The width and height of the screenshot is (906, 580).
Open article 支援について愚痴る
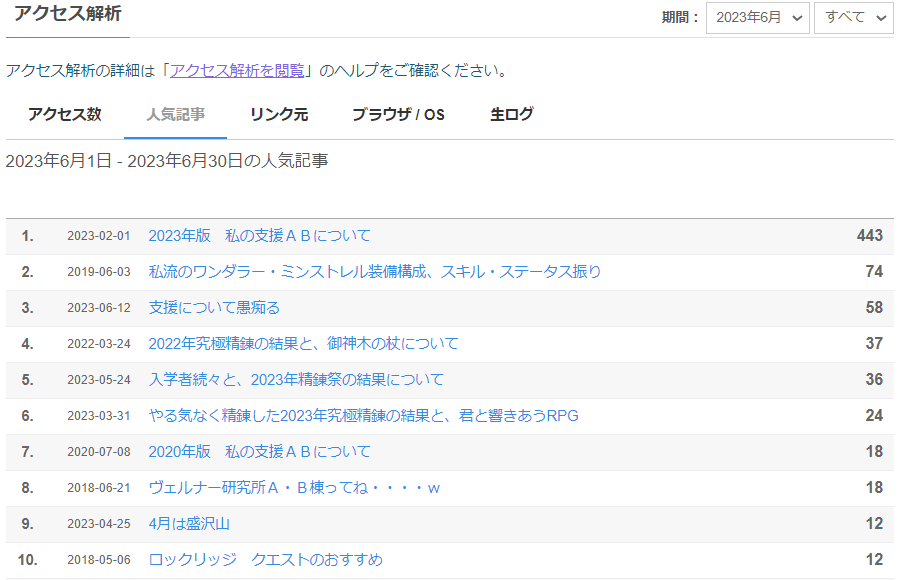[x=214, y=307]
